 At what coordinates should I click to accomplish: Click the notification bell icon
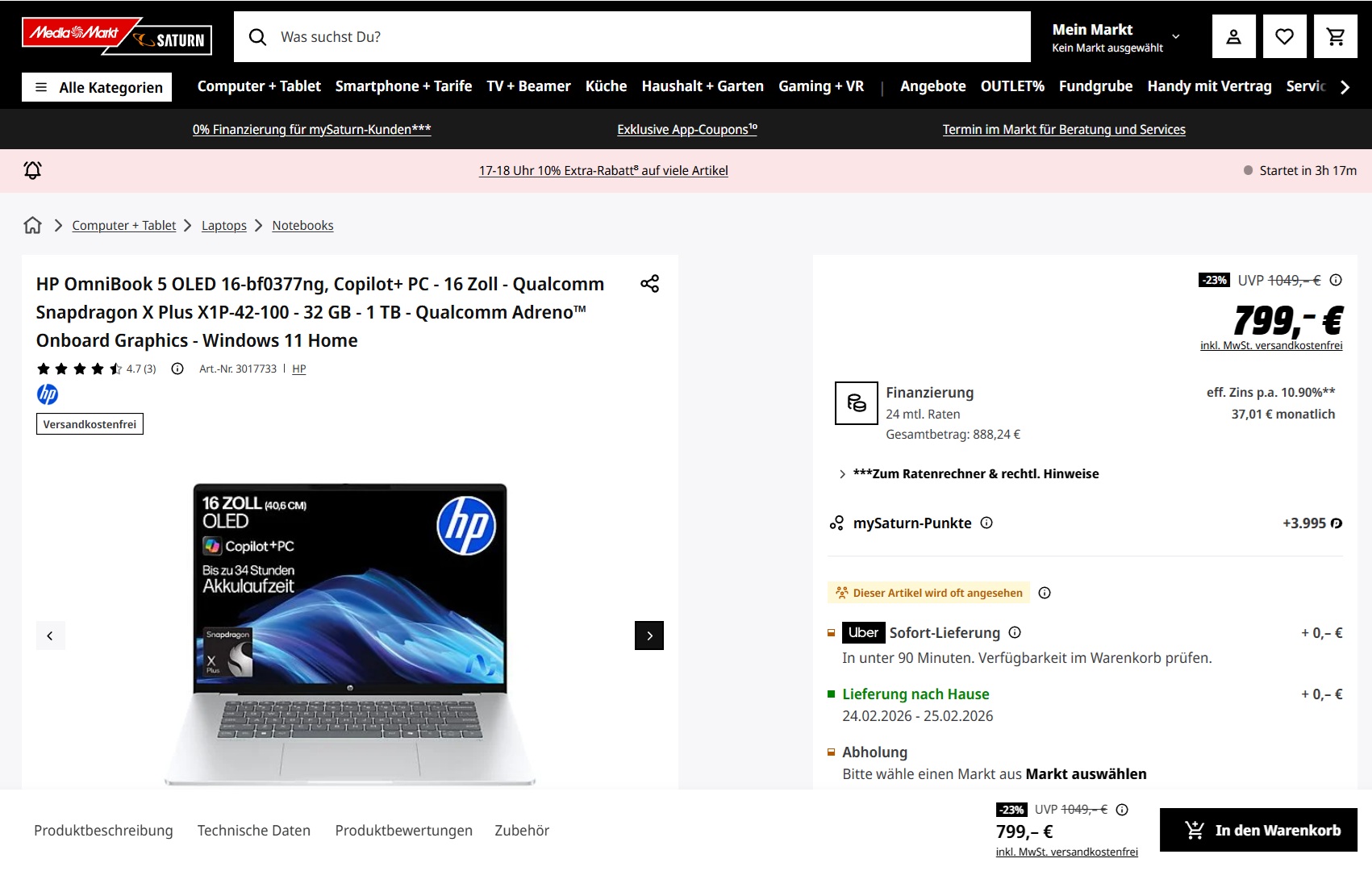[x=32, y=170]
